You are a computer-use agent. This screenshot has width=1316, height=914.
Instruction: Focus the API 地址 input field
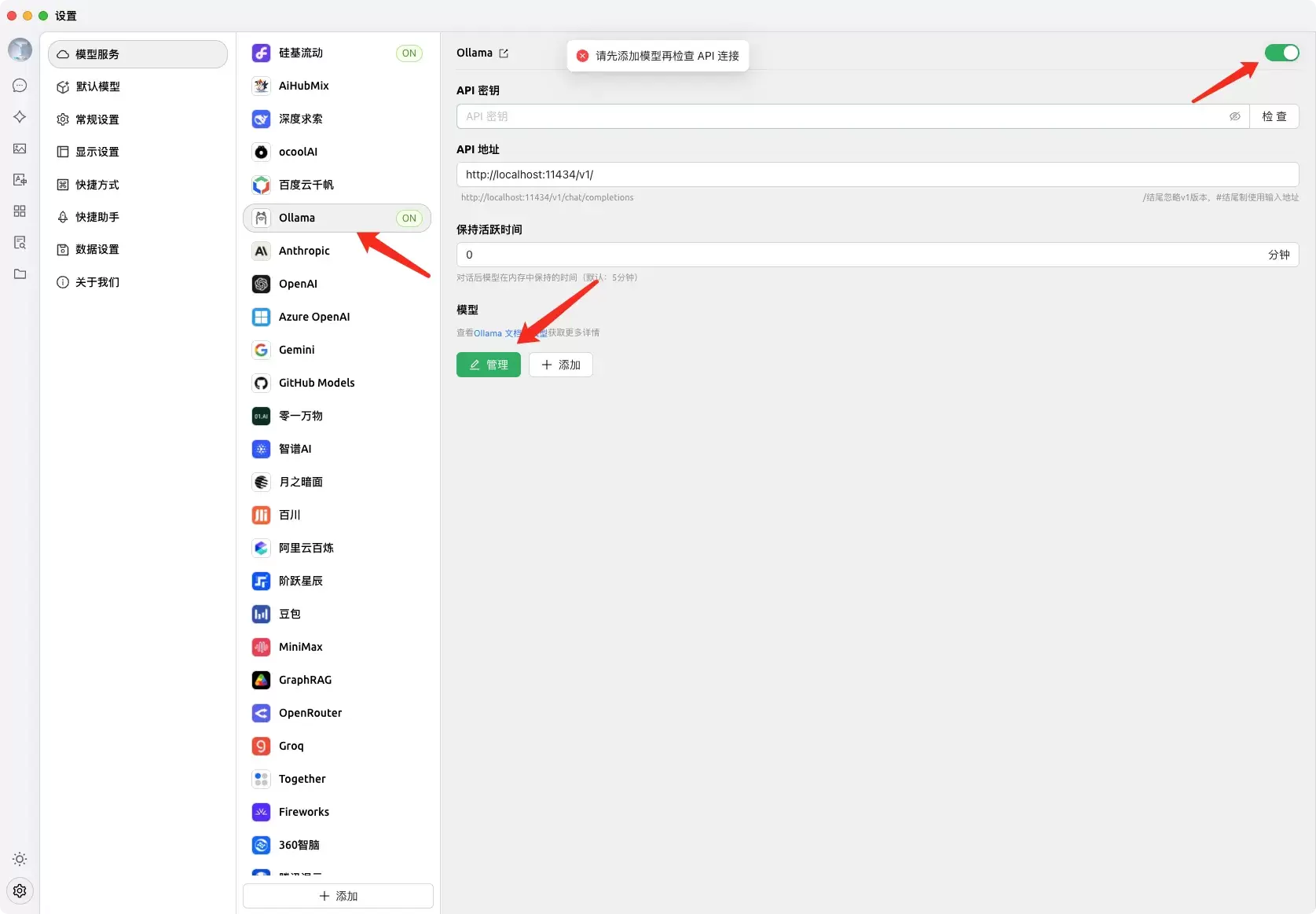tap(878, 174)
